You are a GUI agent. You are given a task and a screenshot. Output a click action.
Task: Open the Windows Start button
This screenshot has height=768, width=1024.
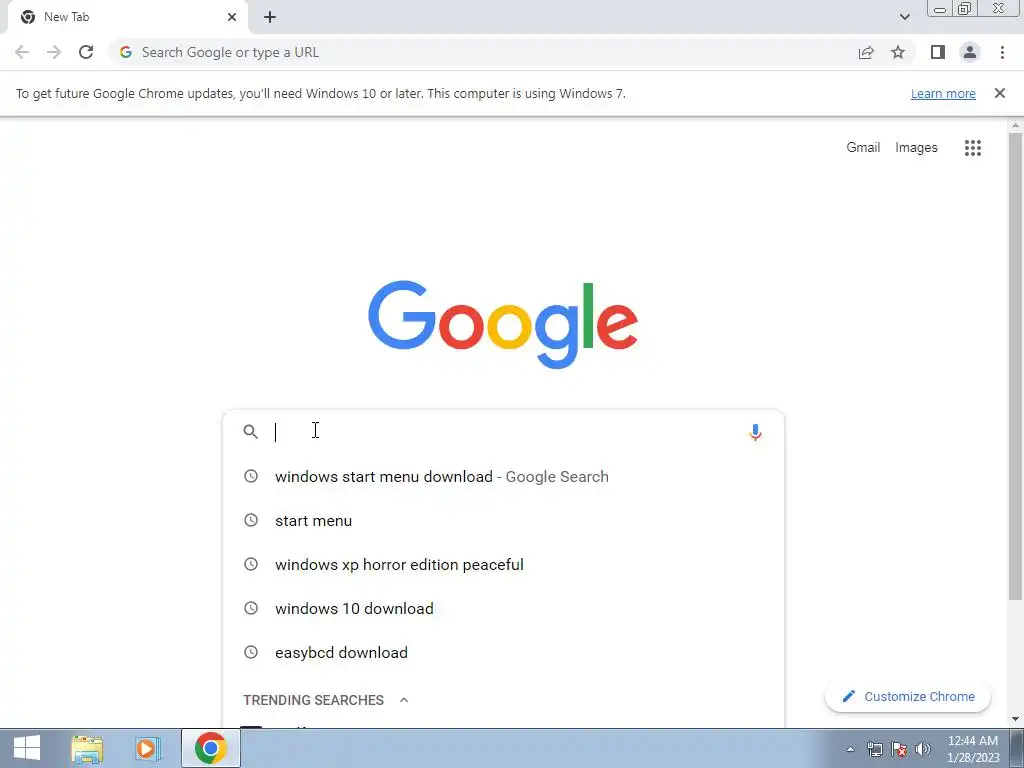click(27, 748)
